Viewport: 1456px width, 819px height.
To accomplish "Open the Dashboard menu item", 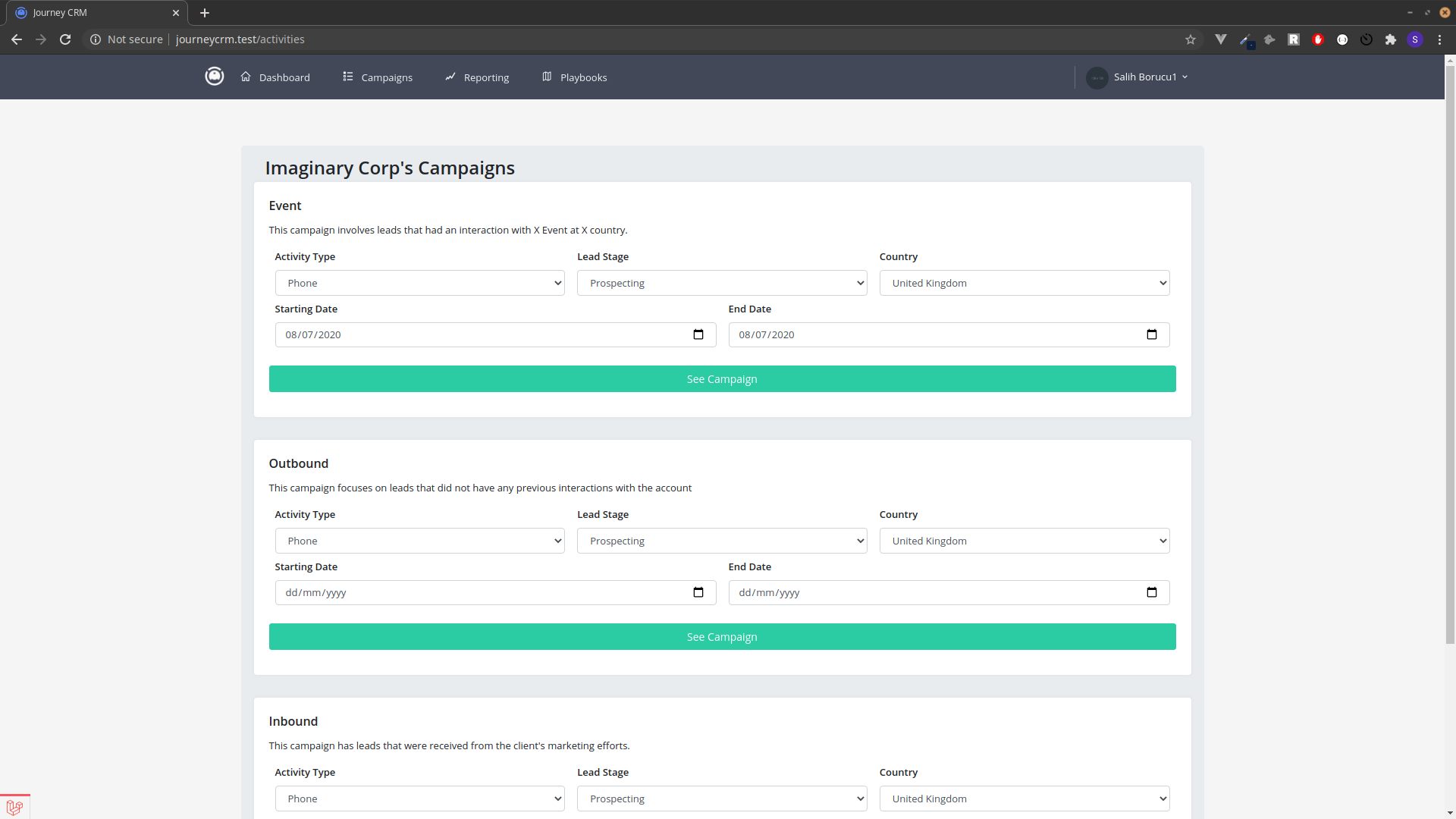I will tap(275, 77).
